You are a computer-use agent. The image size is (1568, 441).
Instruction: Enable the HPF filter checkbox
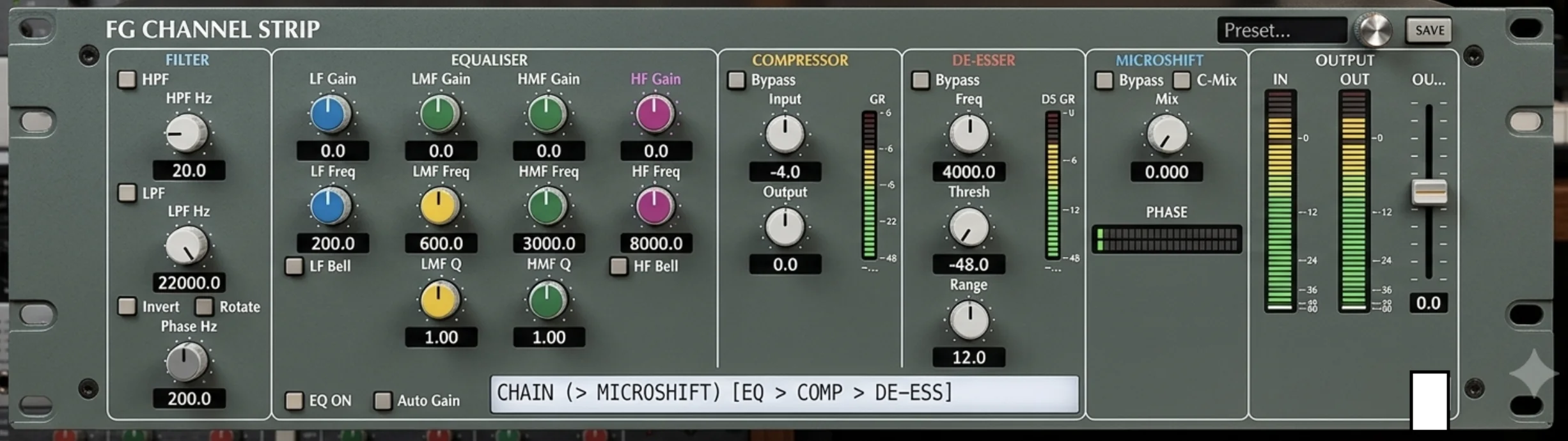coord(127,79)
